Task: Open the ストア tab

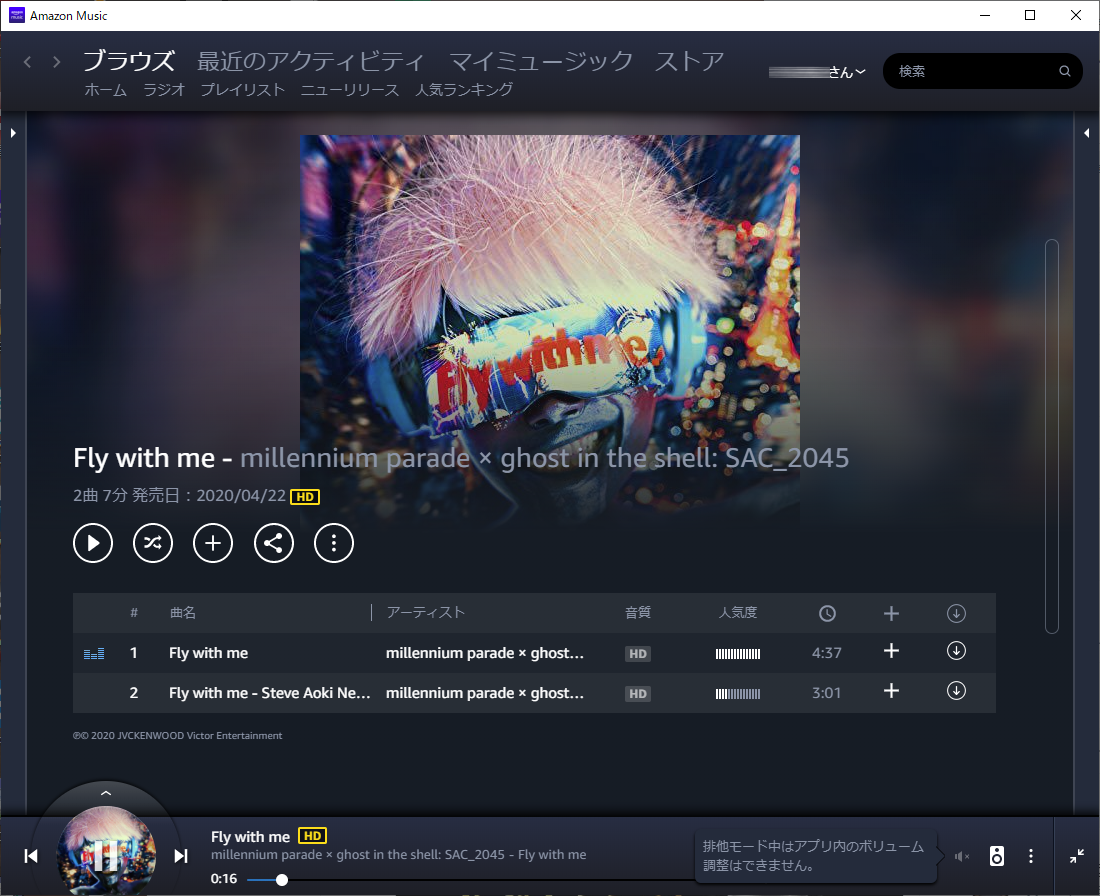Action: tap(689, 61)
